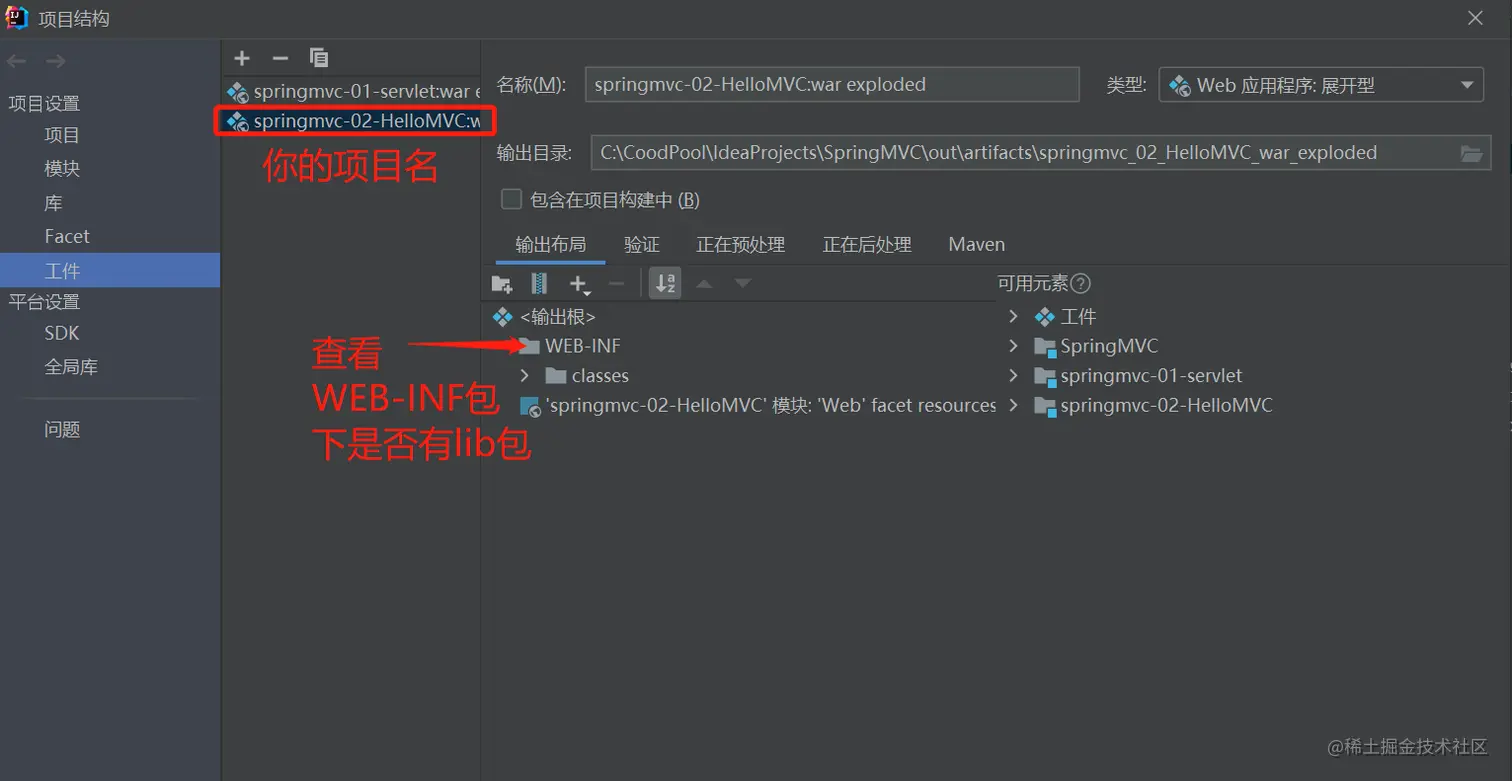Toggle 包含在项目构建中 checkbox
This screenshot has width=1512, height=781.
click(x=511, y=199)
